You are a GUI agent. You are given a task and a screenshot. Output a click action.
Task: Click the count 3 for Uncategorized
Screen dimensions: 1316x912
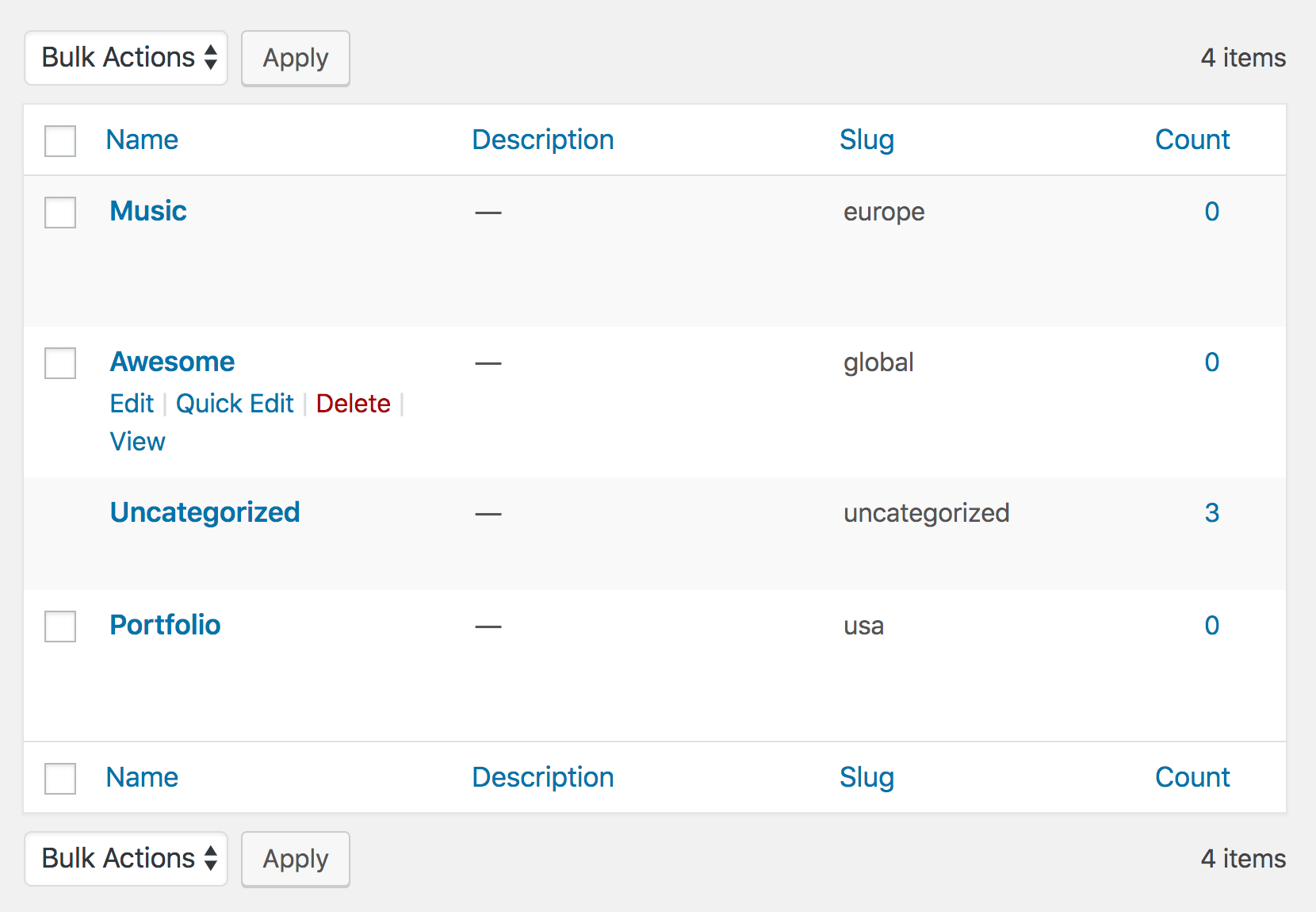point(1211,513)
